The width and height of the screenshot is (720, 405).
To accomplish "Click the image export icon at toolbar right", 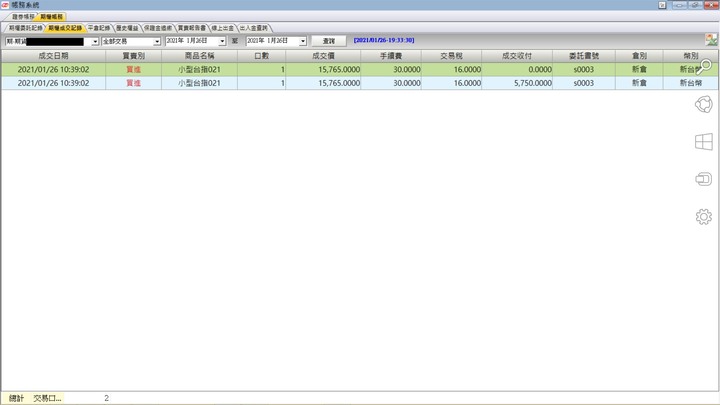I will click(711, 40).
